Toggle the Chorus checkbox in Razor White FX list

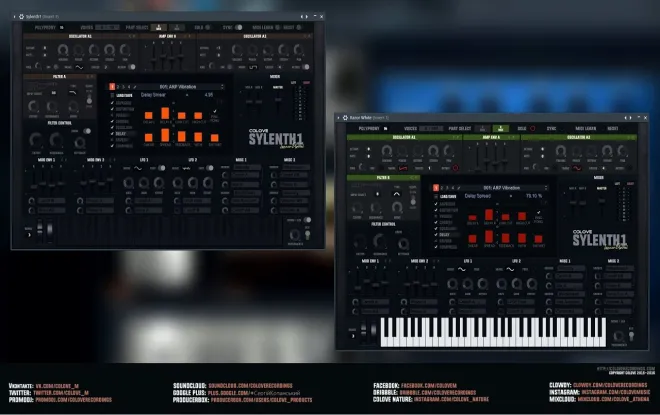[436, 222]
